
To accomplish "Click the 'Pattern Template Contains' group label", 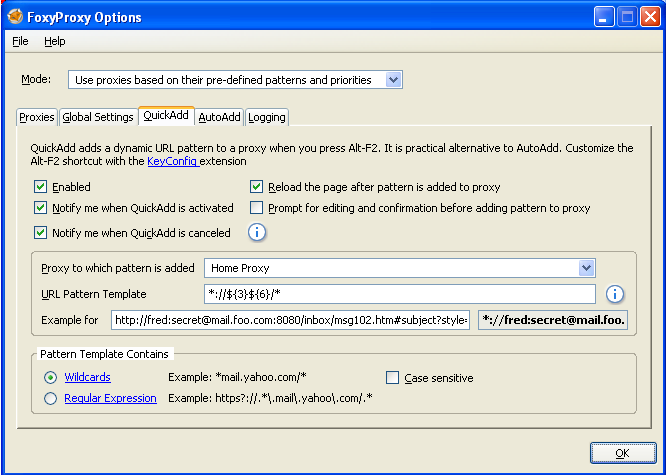I will (x=104, y=354).
